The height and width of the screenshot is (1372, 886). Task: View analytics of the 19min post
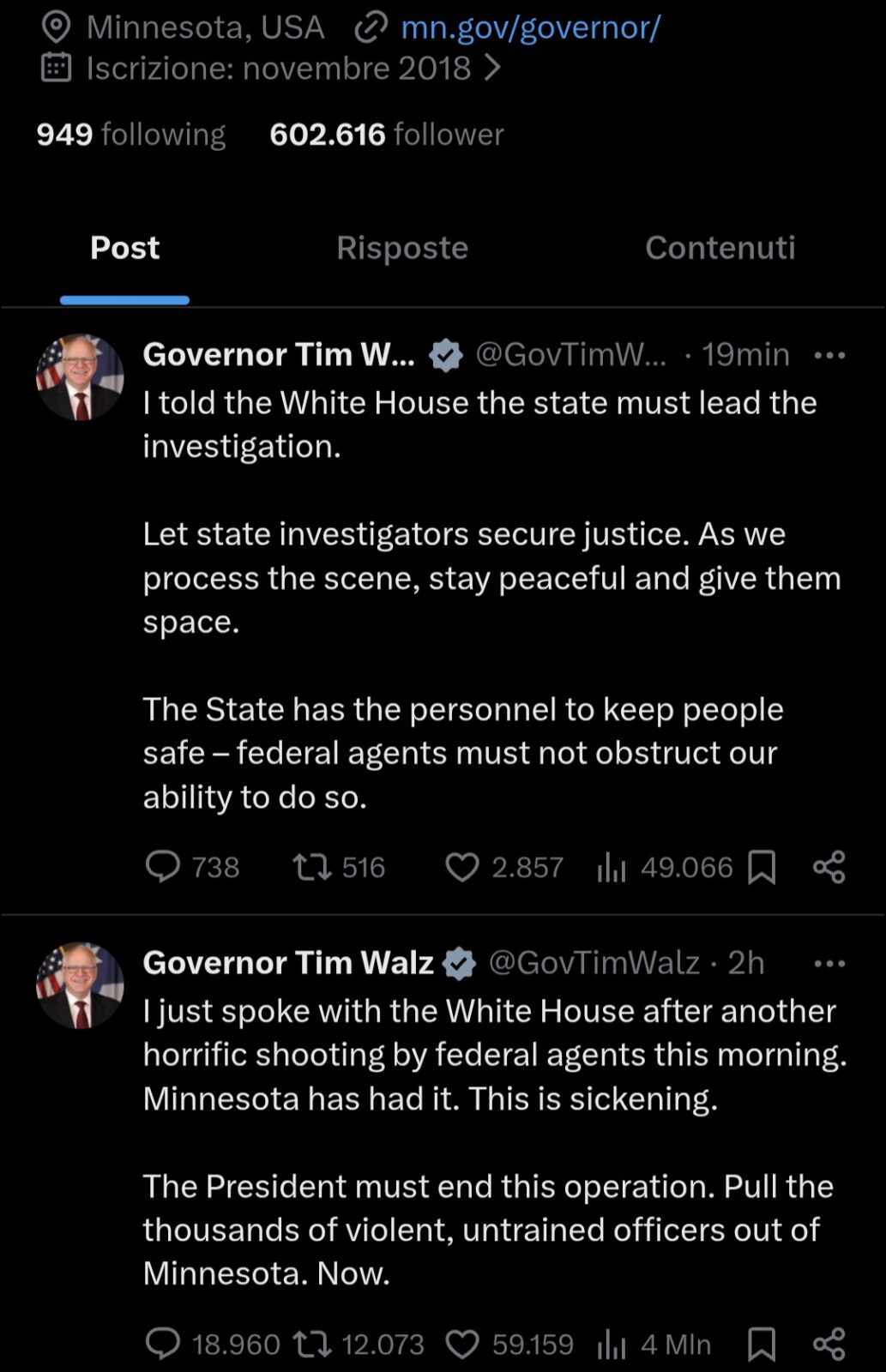coord(612,867)
